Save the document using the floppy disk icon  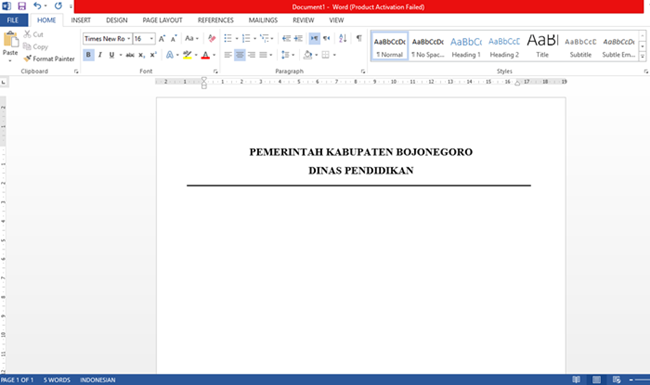pos(22,6)
